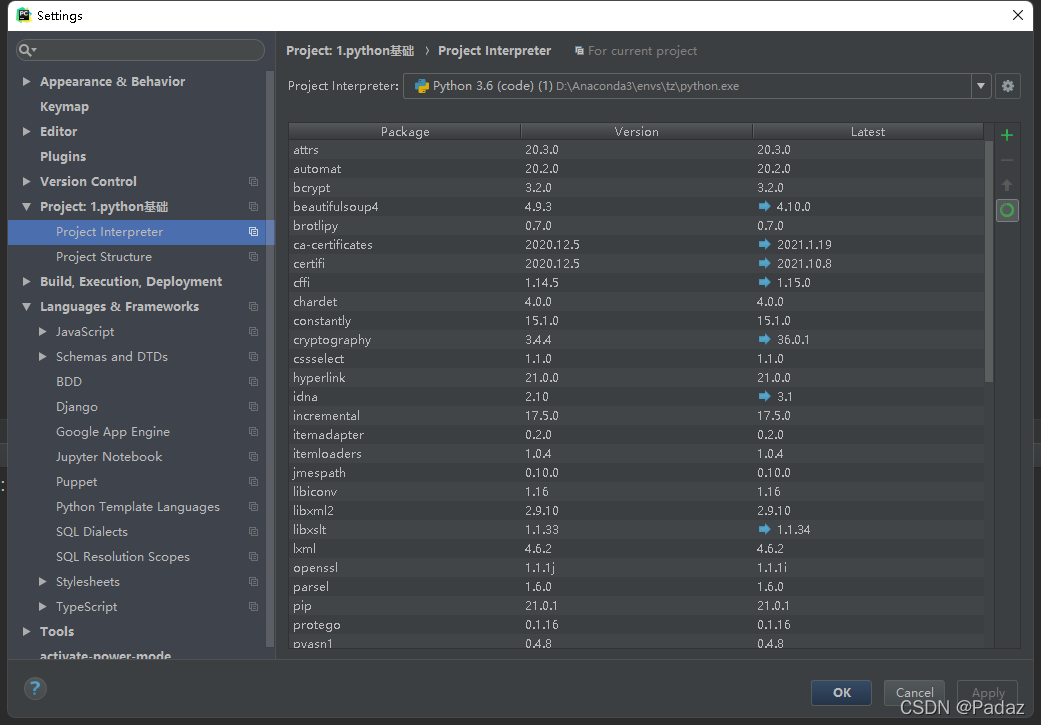Click the upgrade package up-arrow icon
The width and height of the screenshot is (1041, 725).
pos(1006,185)
